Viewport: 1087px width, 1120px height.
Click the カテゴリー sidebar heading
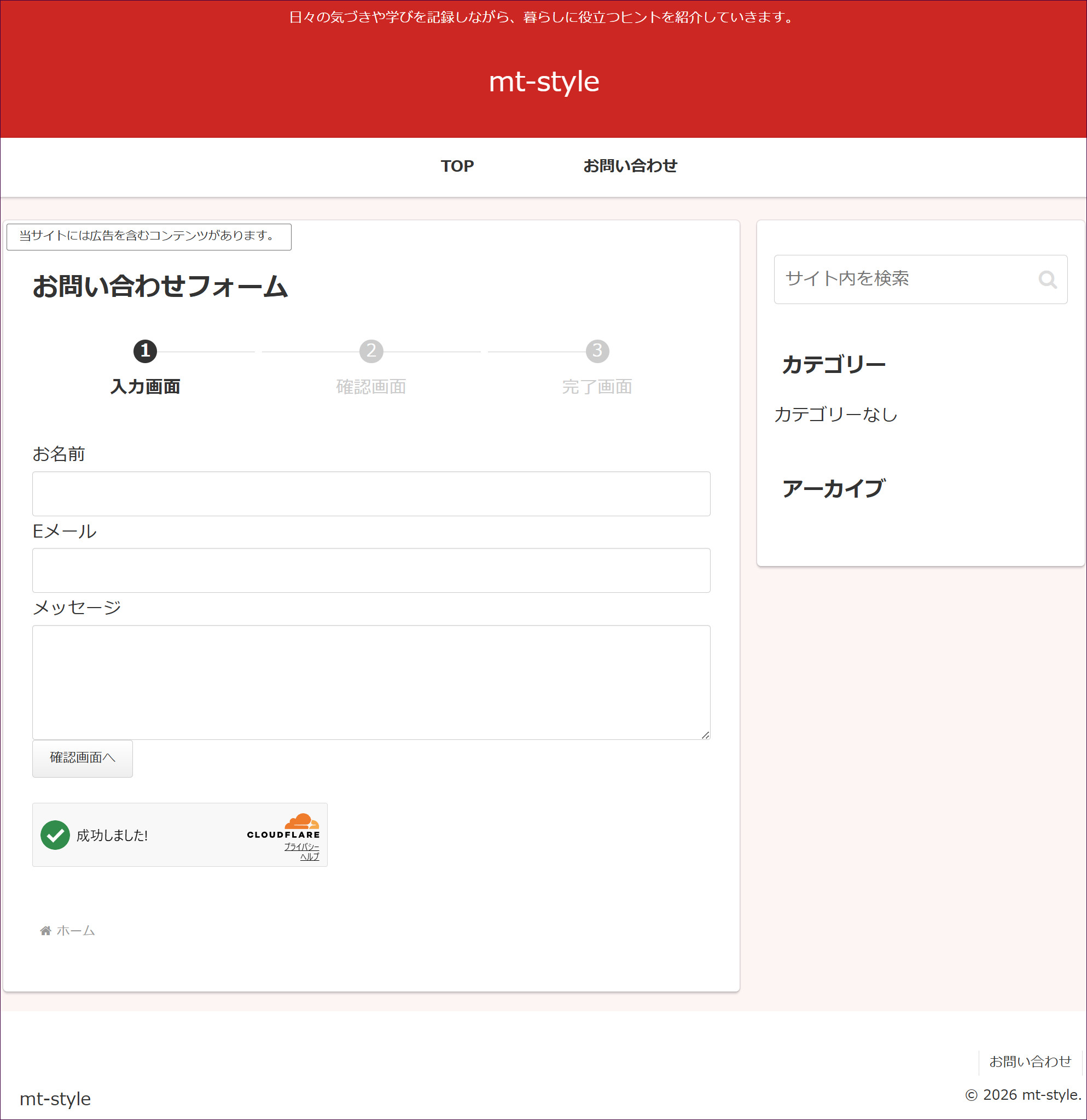tap(834, 365)
